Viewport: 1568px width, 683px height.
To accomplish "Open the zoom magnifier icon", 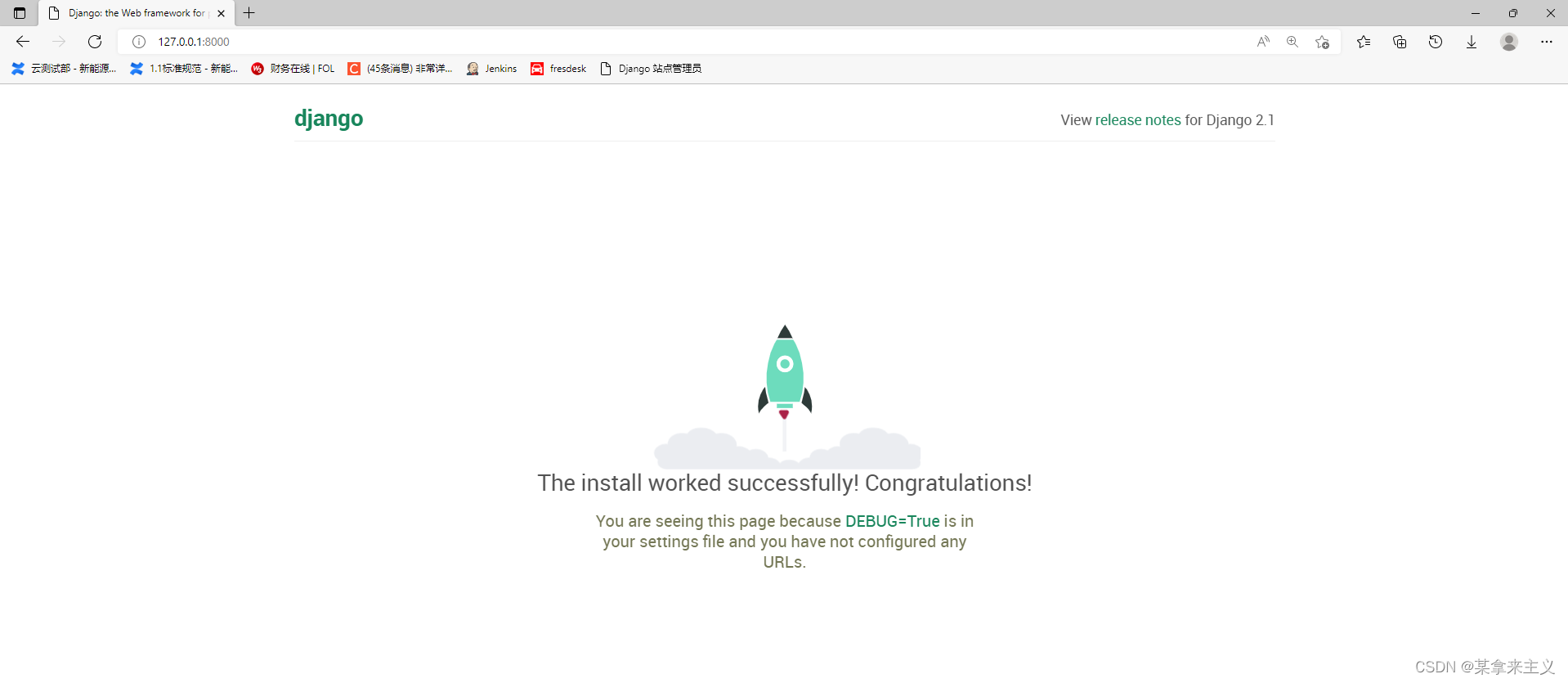I will click(x=1292, y=42).
